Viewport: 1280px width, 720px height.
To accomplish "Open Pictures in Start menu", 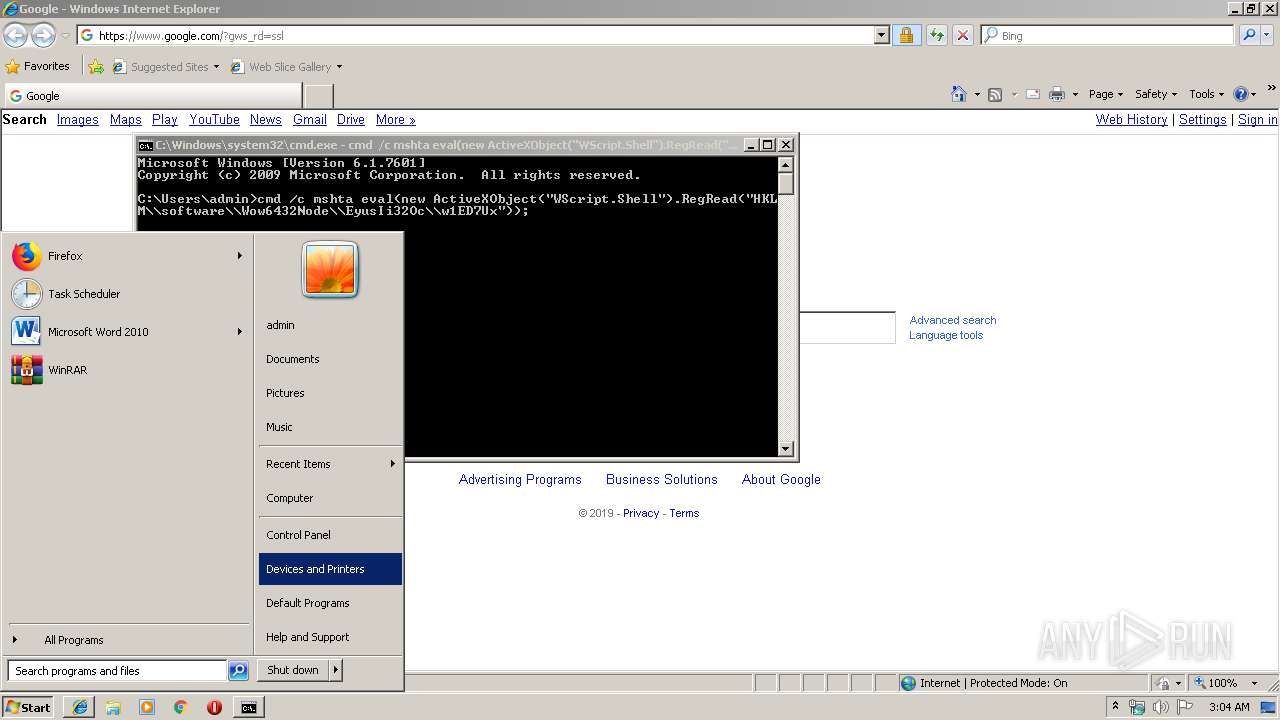I will tap(330, 393).
